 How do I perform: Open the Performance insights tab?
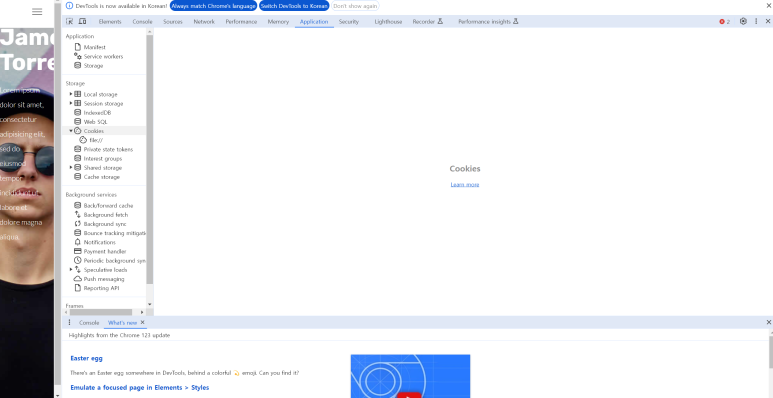(x=488, y=22)
